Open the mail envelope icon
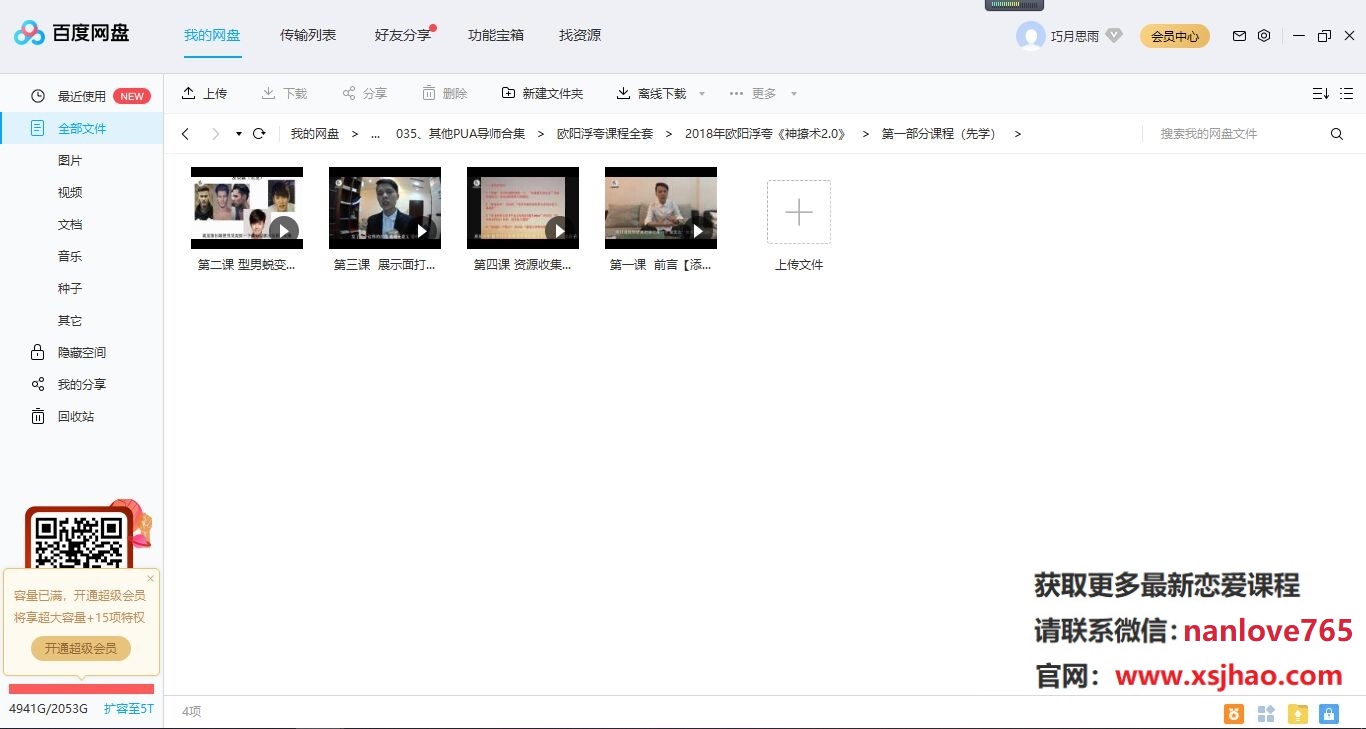The width and height of the screenshot is (1366, 729). [1239, 36]
